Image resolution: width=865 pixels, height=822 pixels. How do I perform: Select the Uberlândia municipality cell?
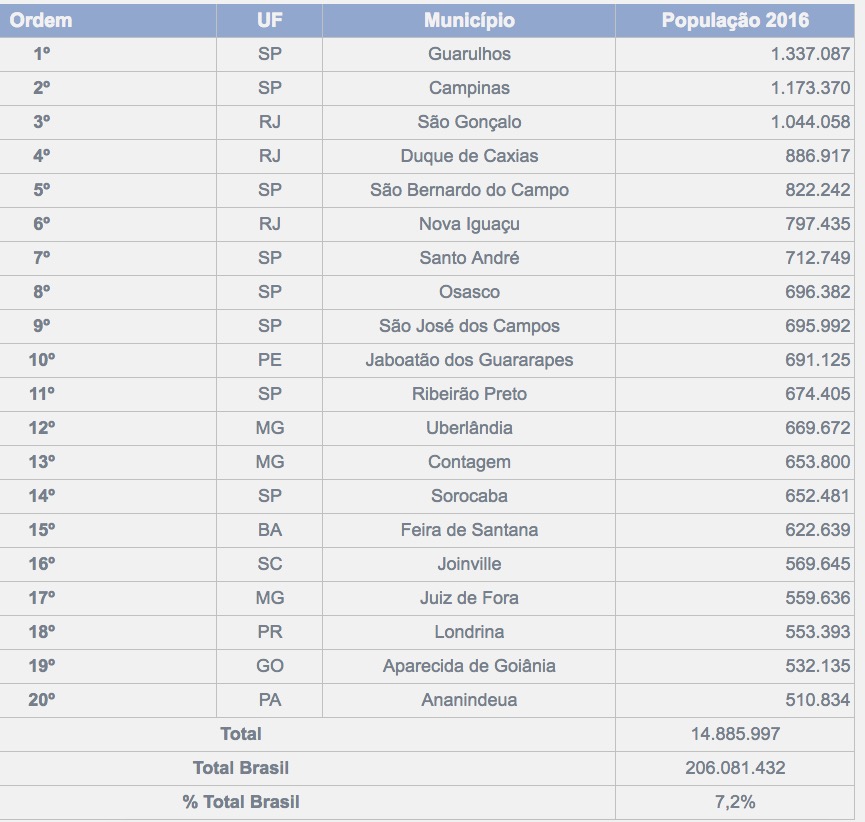(x=469, y=428)
